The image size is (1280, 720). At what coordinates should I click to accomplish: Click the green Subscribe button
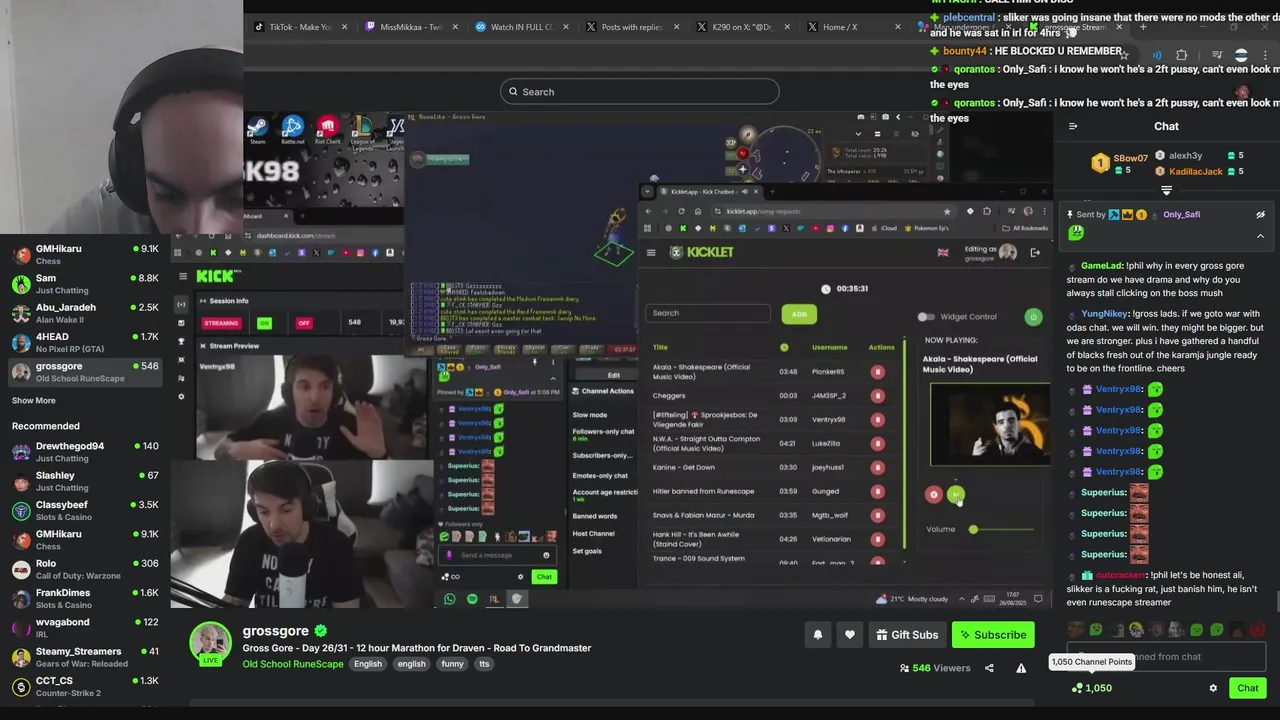992,635
